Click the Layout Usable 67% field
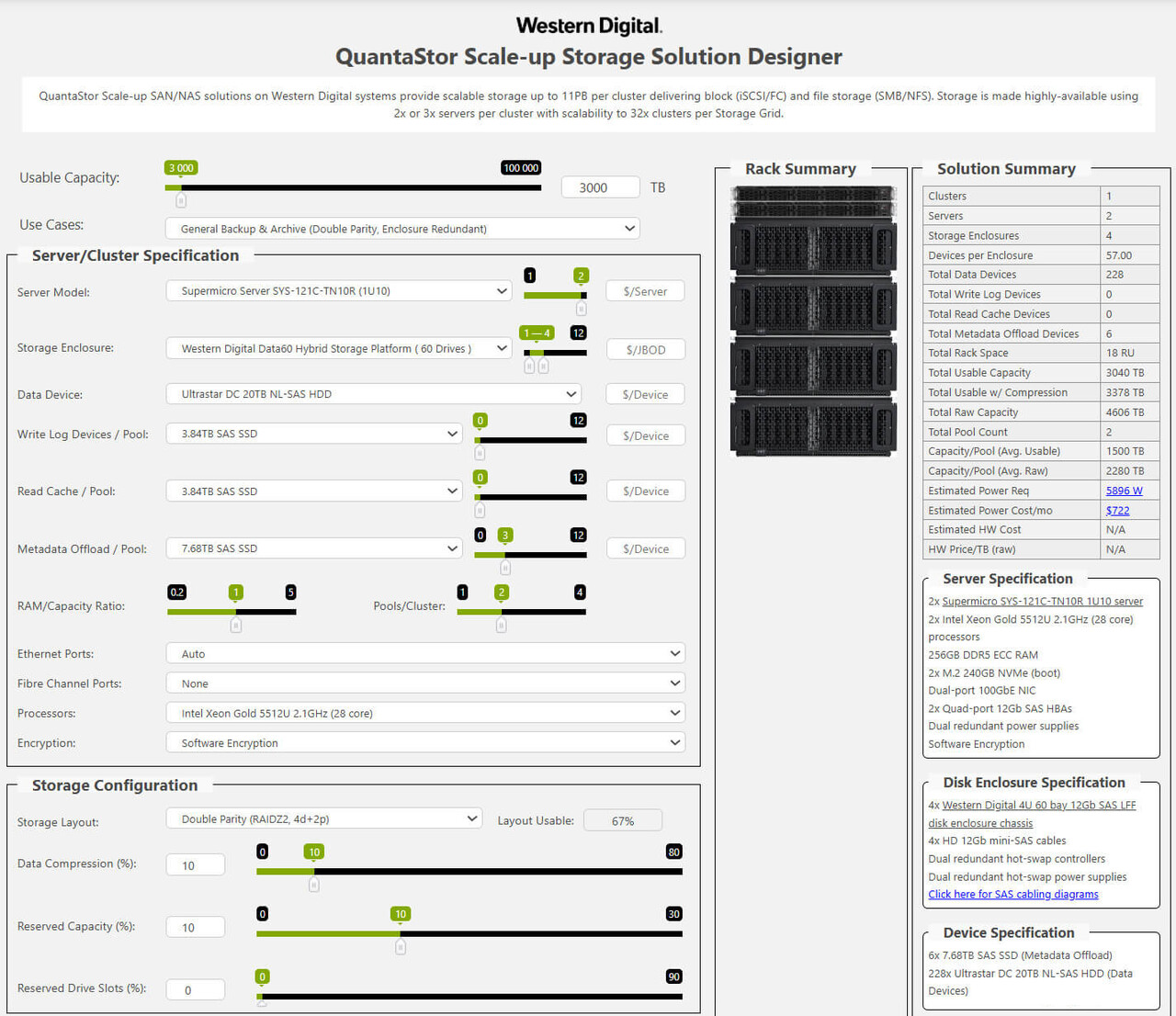Viewport: 1176px width, 1016px height. [623, 820]
